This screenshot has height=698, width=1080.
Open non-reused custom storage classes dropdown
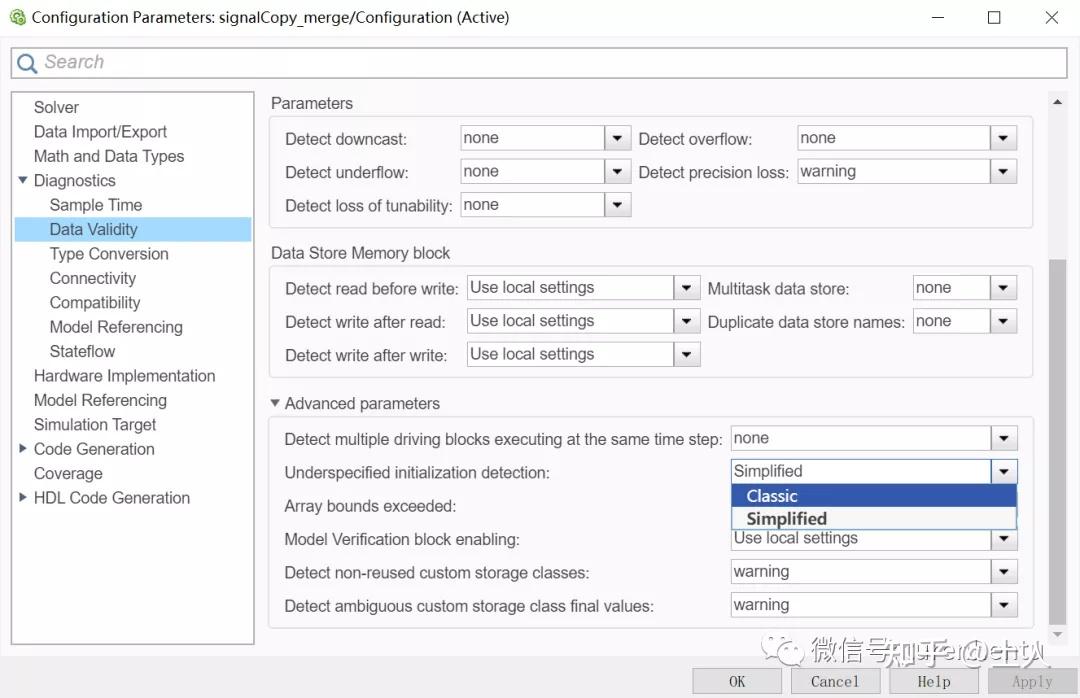(1004, 571)
